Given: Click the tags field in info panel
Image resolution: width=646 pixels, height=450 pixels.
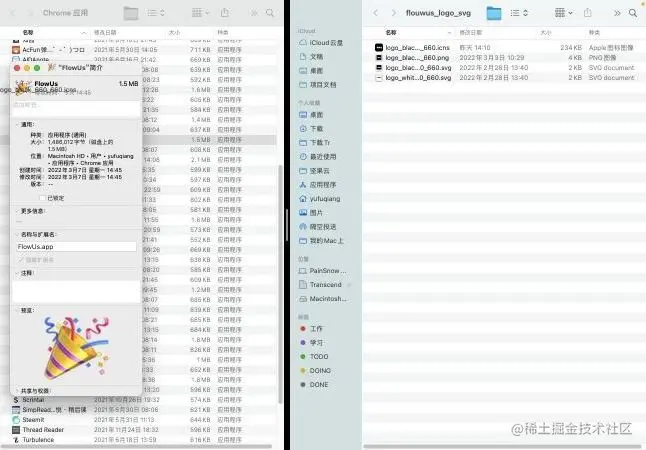Looking at the screenshot, I should [x=77, y=108].
